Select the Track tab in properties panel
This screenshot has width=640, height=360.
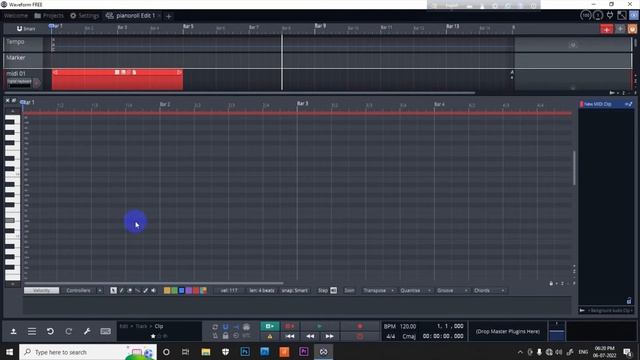tap(141, 326)
